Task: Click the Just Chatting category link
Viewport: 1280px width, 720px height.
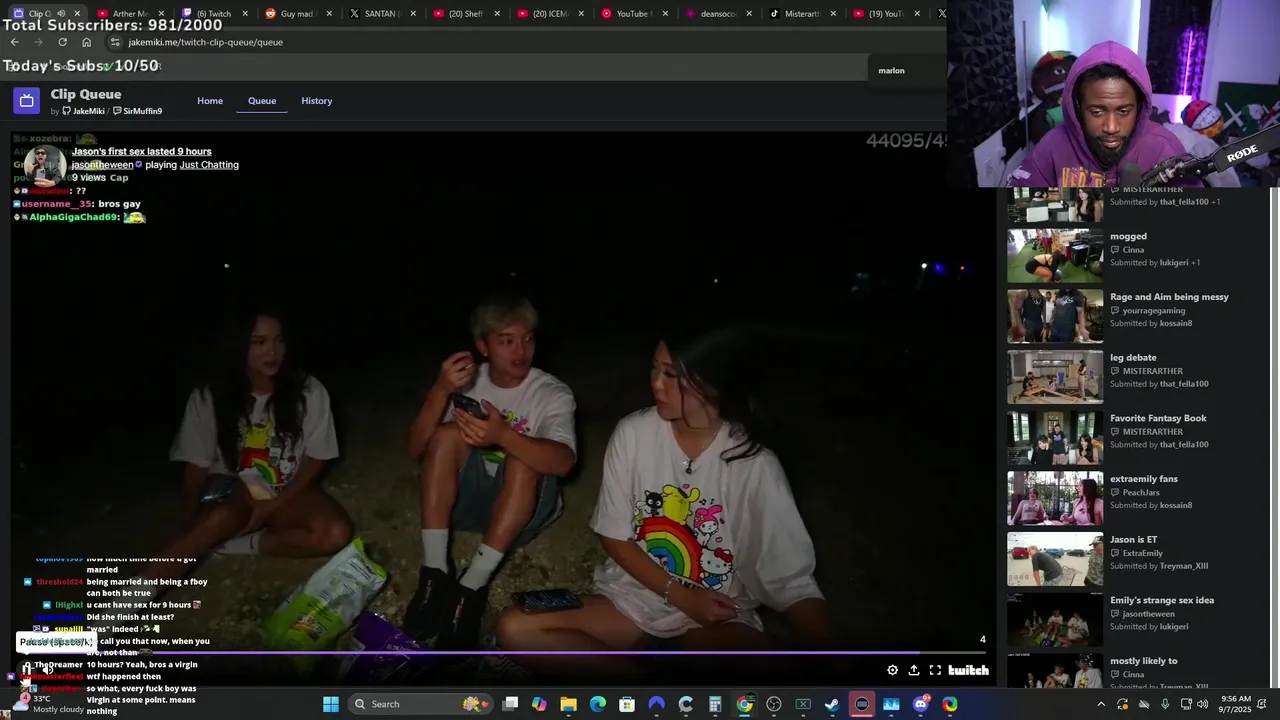Action: [x=209, y=164]
